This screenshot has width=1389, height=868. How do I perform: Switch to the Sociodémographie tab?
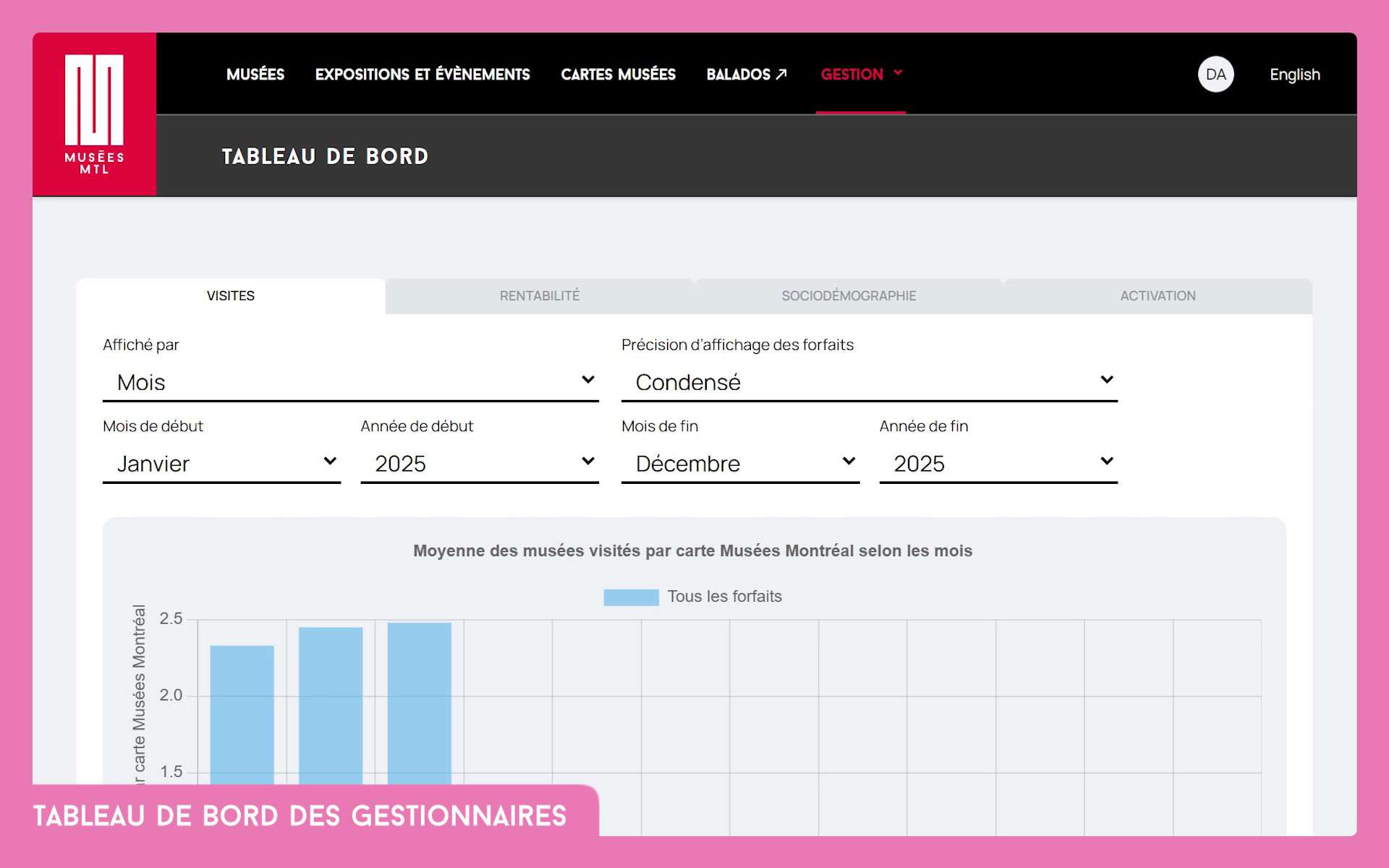click(849, 296)
